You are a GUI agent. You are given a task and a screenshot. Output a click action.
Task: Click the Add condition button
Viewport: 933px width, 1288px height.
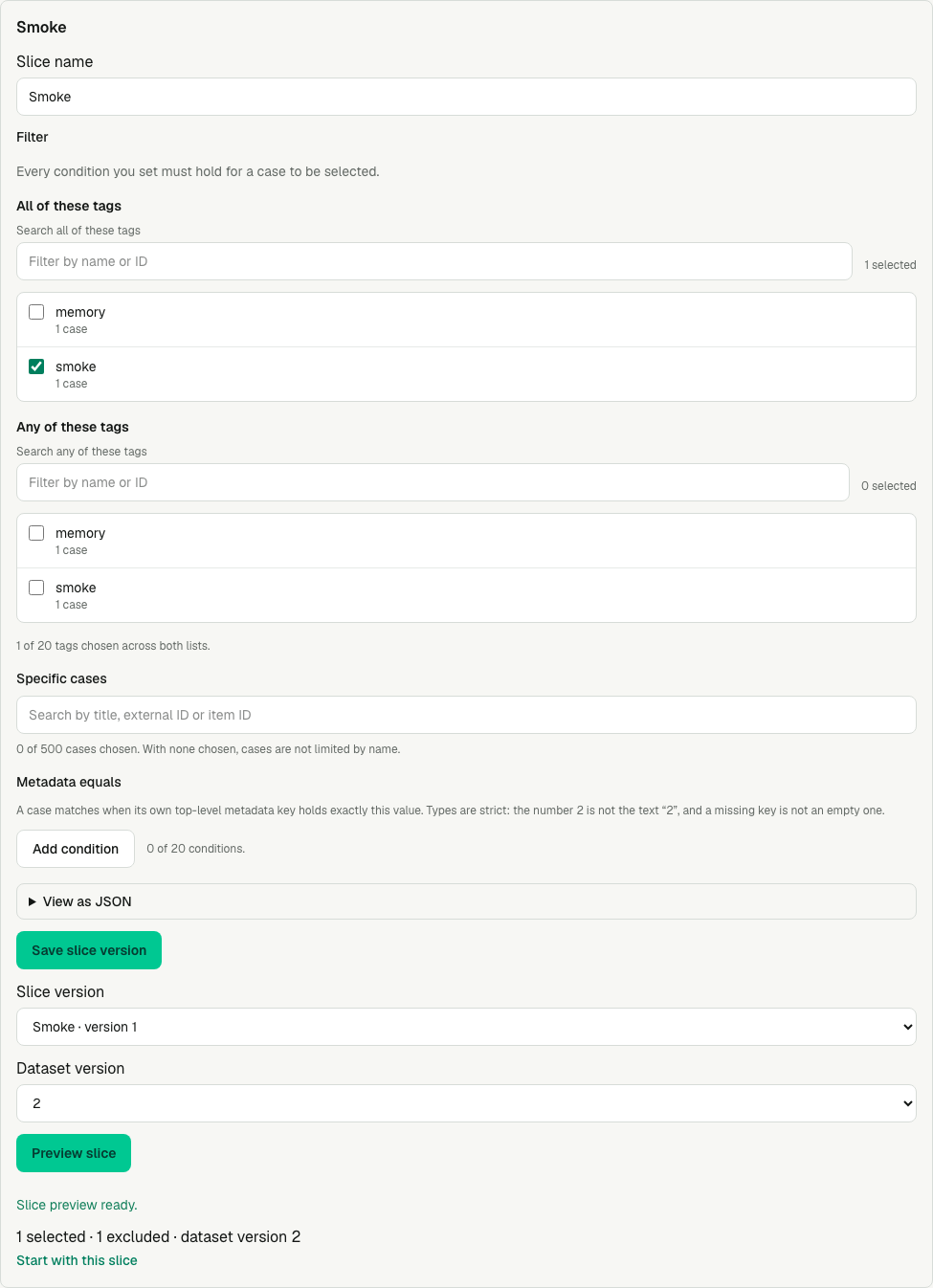(76, 849)
